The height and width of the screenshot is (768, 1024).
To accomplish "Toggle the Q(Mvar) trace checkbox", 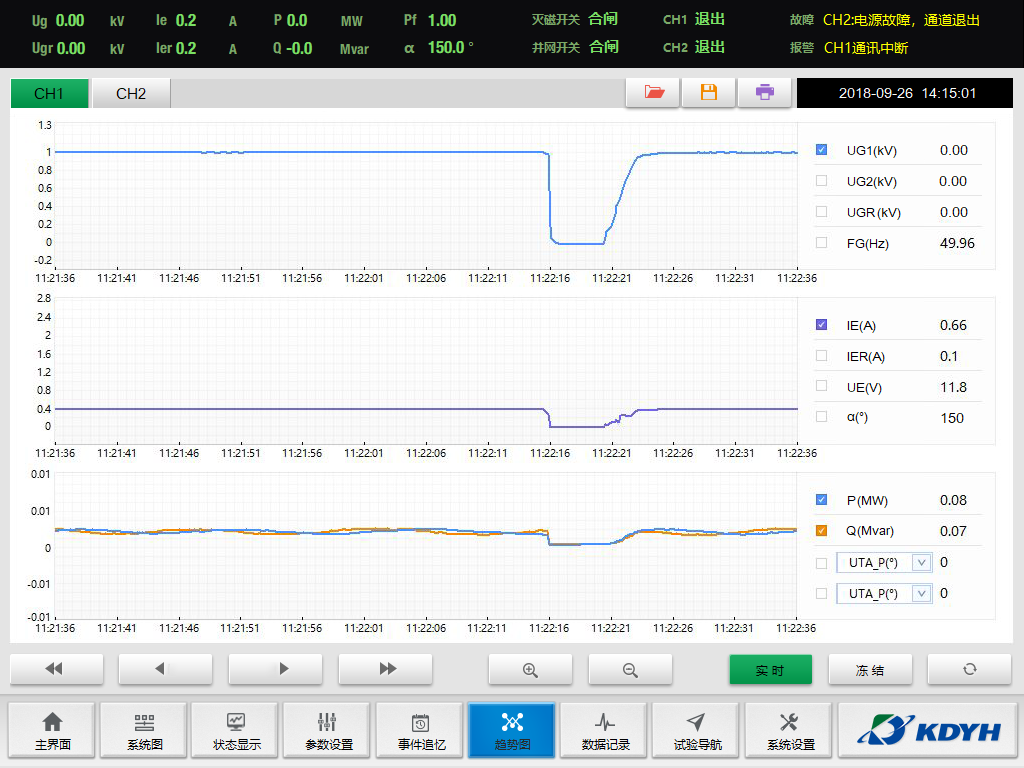I will [x=822, y=530].
